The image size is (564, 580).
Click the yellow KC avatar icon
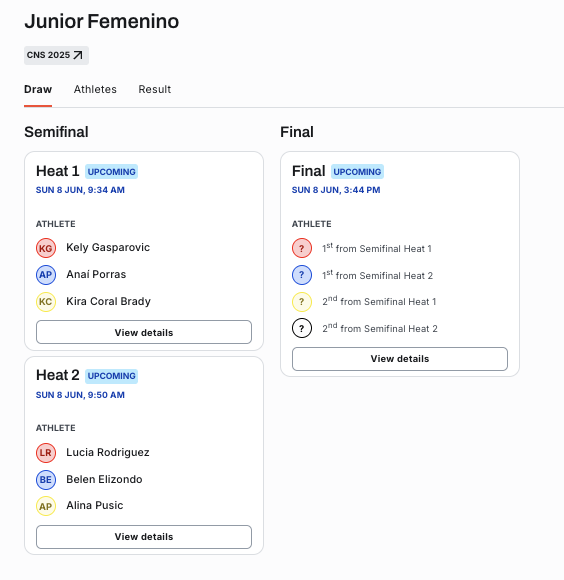[x=46, y=302]
